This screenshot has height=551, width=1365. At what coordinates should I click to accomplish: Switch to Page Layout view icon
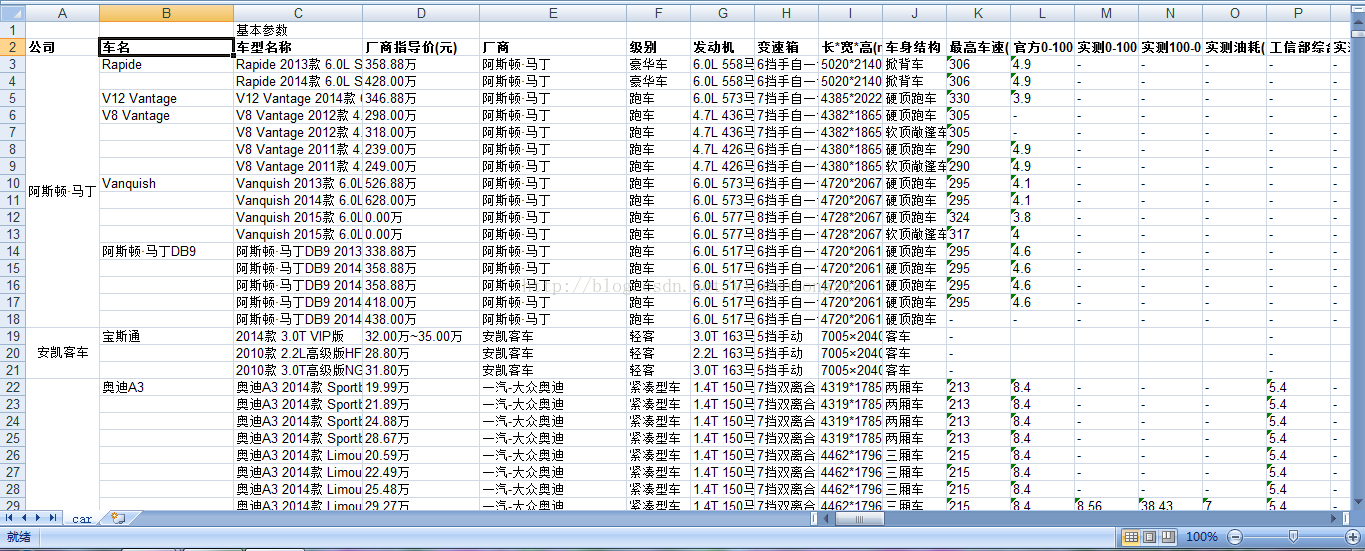coord(1150,537)
